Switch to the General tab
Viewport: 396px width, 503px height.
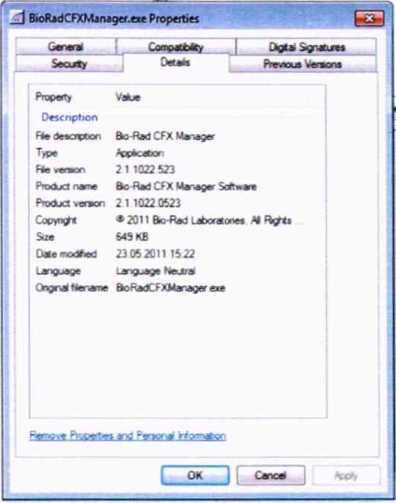point(66,47)
